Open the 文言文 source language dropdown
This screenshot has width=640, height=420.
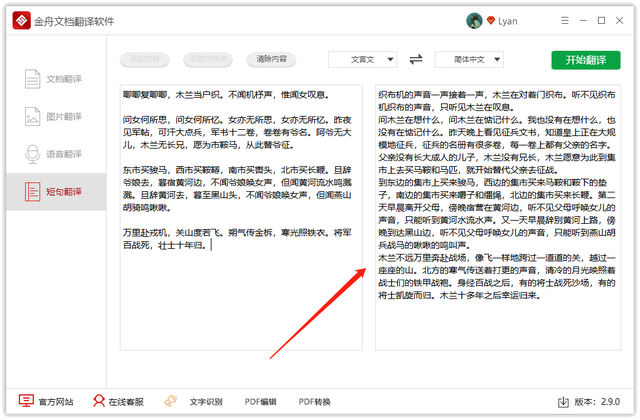click(362, 60)
